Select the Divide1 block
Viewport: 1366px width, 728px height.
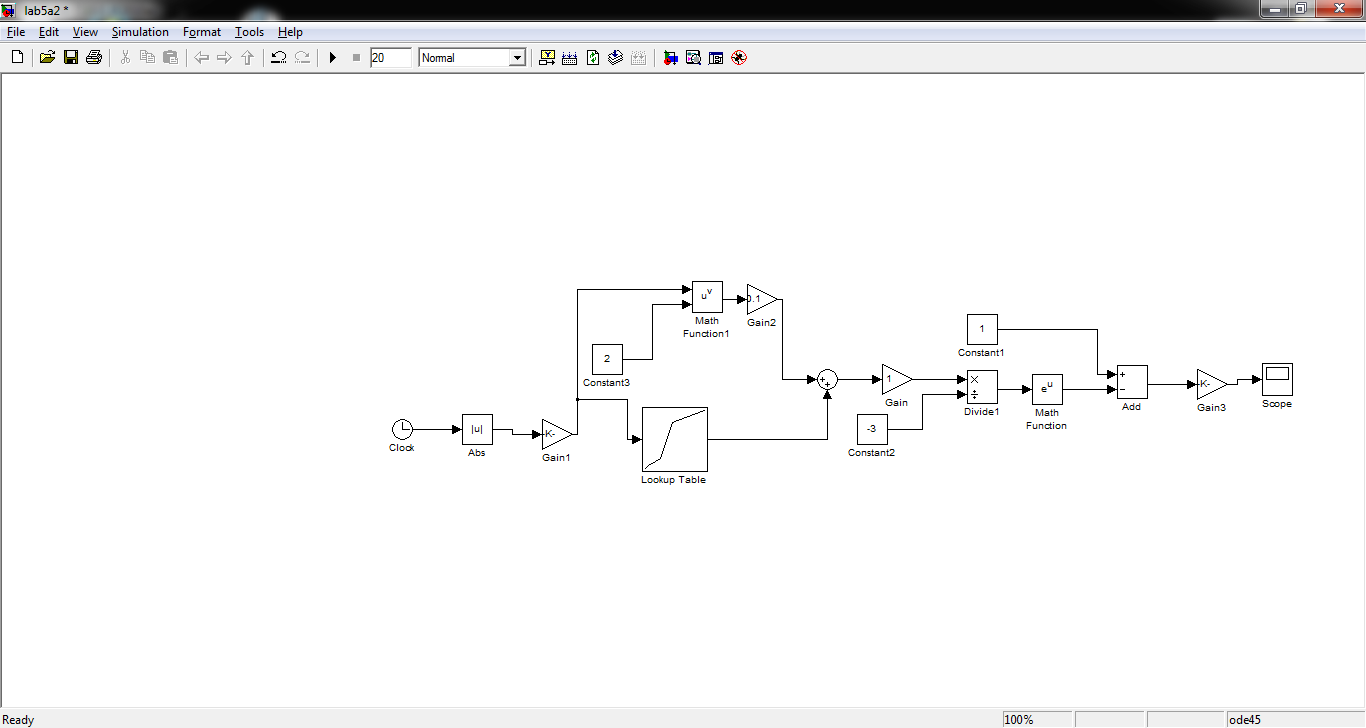(982, 387)
